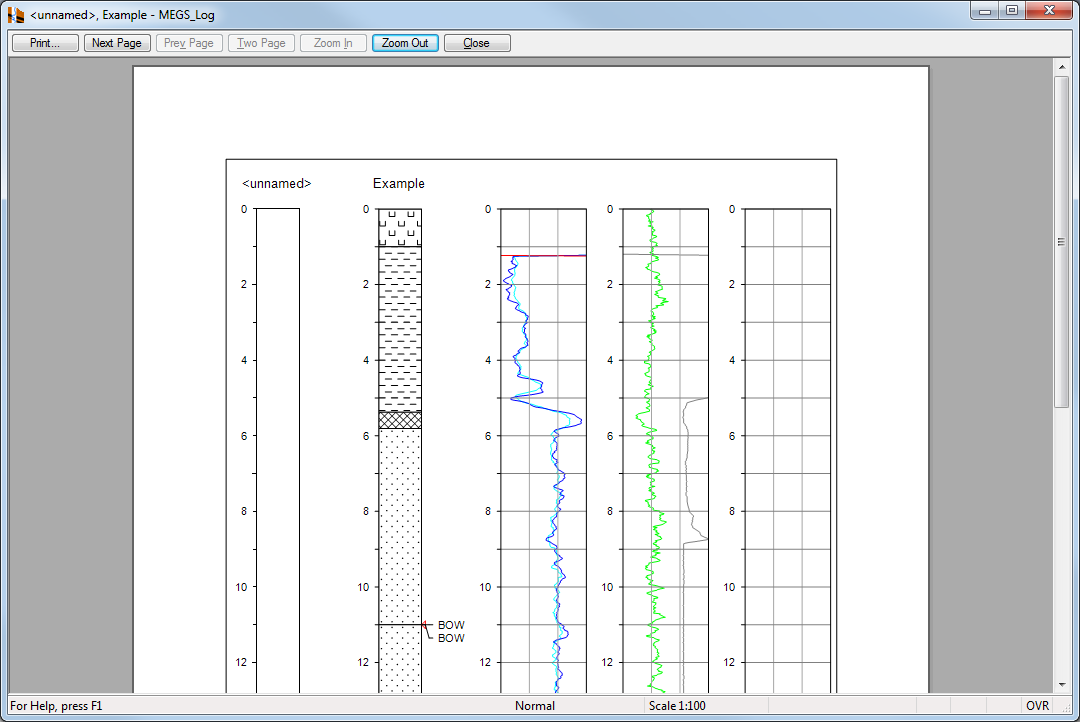Click the Normal status bar pane
Image resolution: width=1080 pixels, height=722 pixels.
535,706
